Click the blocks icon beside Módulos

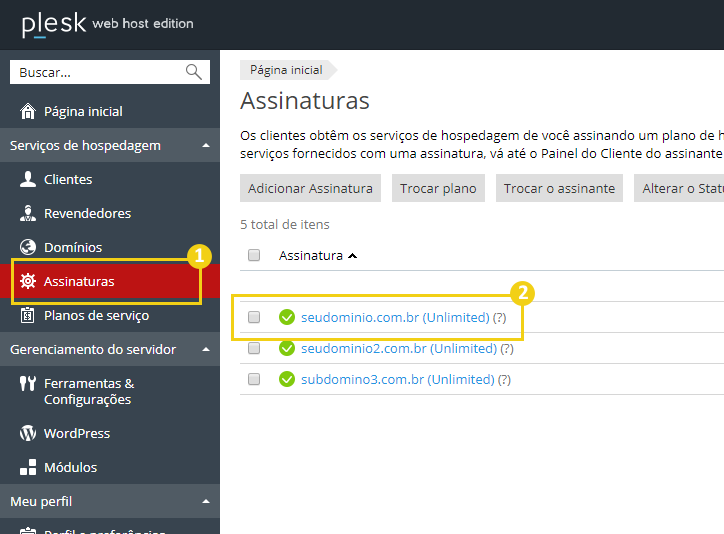(28, 467)
